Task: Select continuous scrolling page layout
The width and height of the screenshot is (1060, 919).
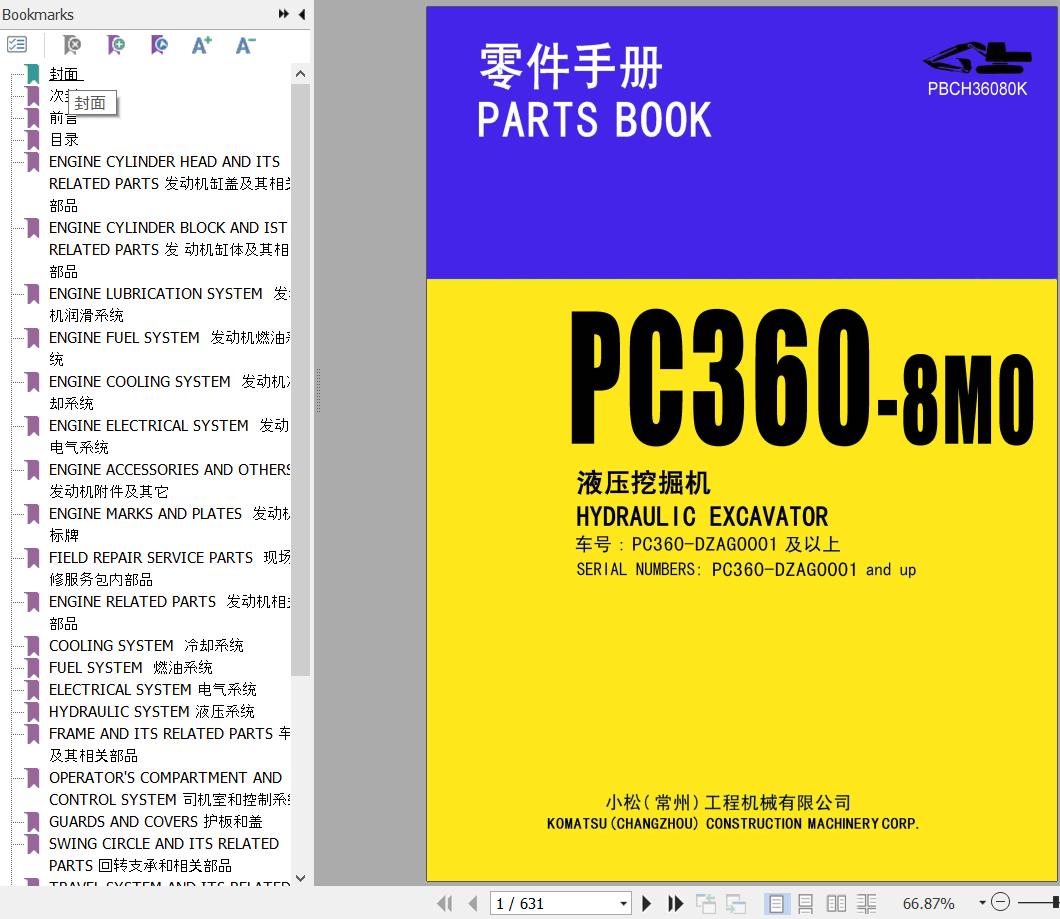Action: (x=806, y=903)
